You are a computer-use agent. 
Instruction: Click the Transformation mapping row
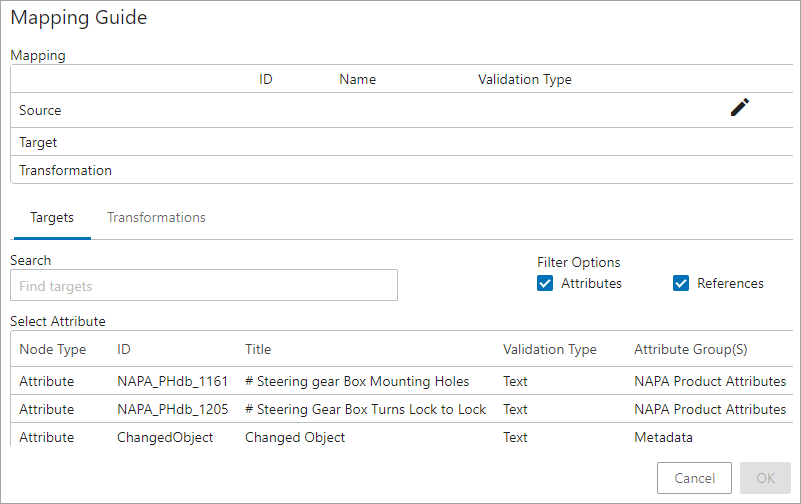coord(402,170)
